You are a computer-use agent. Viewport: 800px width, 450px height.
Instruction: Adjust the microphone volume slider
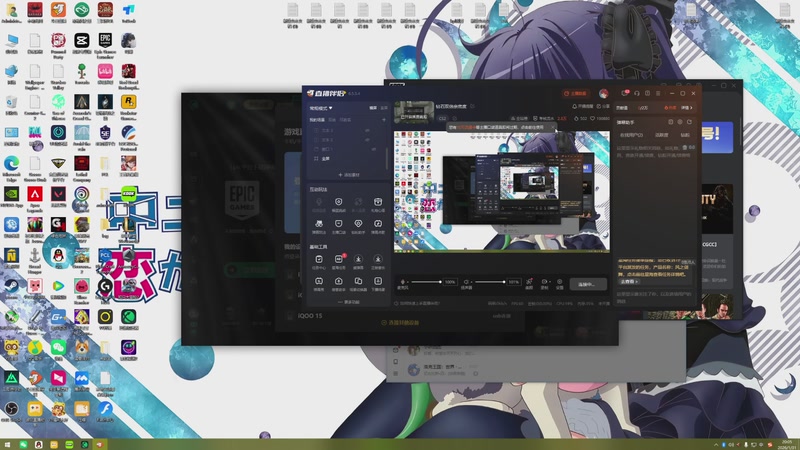coord(425,282)
